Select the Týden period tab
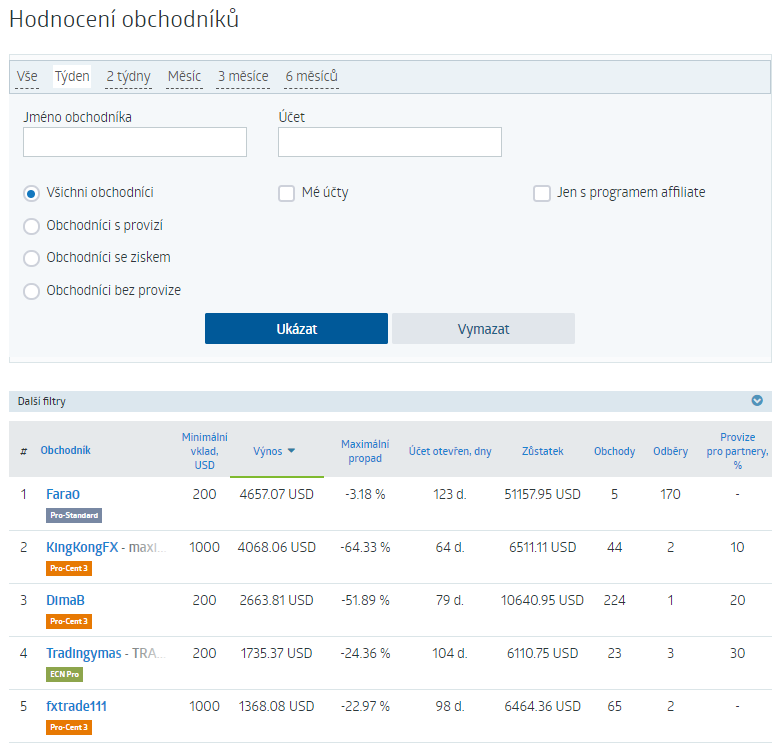Image resolution: width=782 pixels, height=744 pixels. click(72, 76)
